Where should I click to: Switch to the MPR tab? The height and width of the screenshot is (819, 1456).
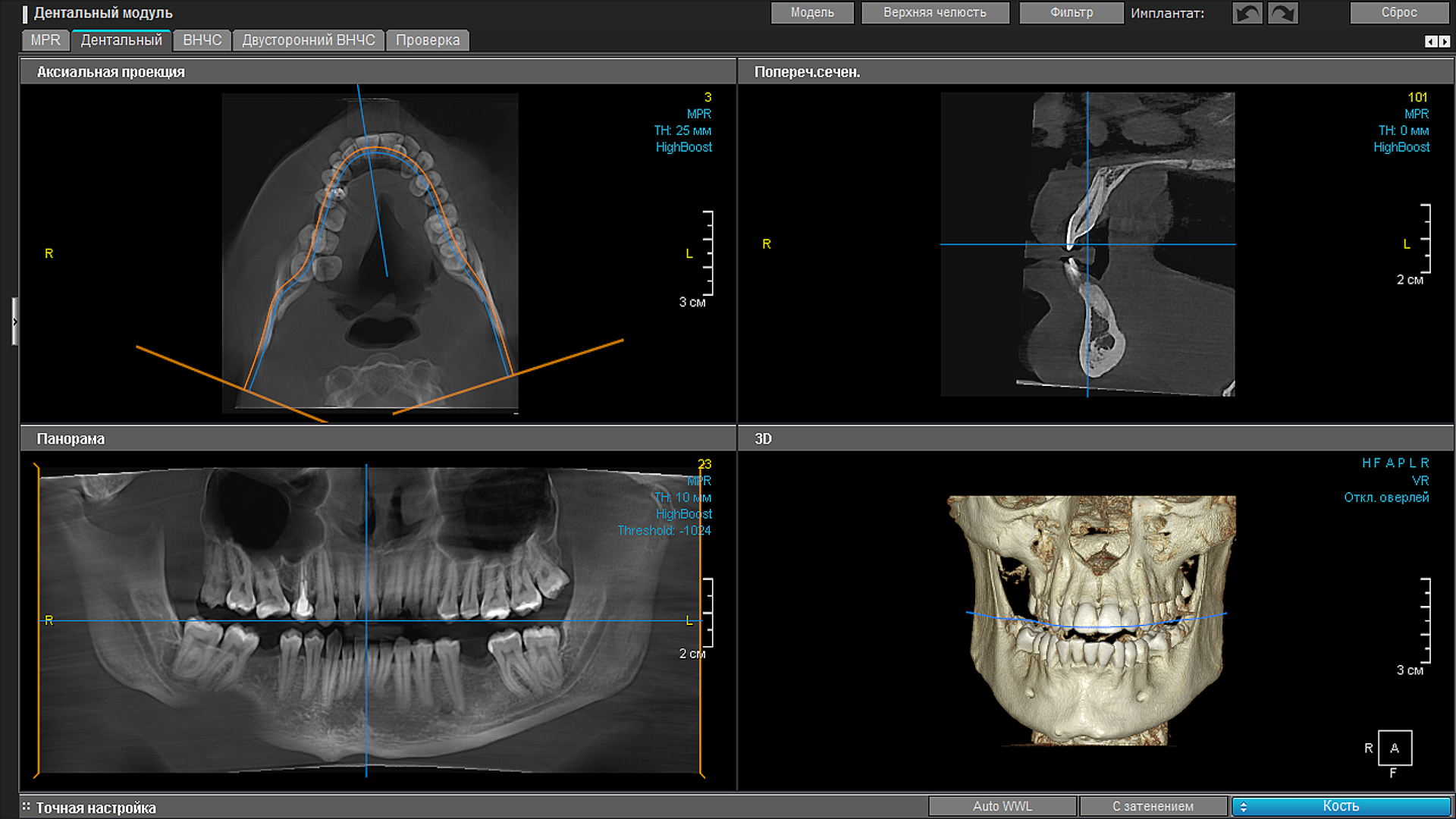click(45, 40)
